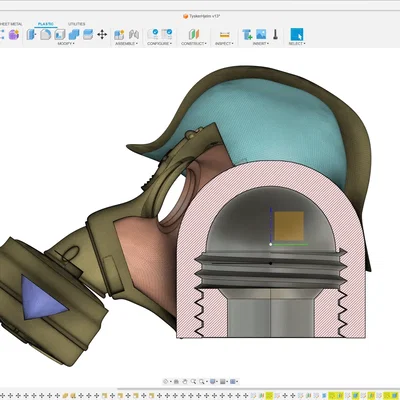This screenshot has width=400, height=400.
Task: Click the Pan hand icon
Action: coord(185,382)
